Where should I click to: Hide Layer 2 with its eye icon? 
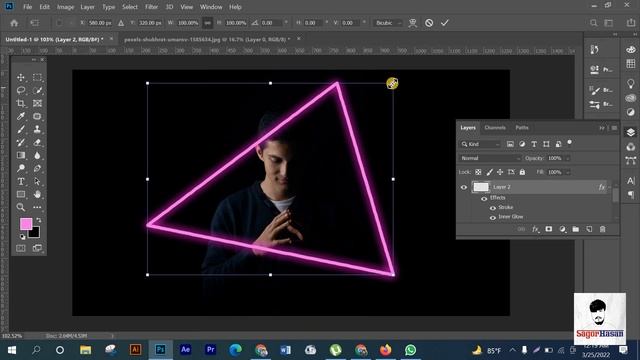464,187
